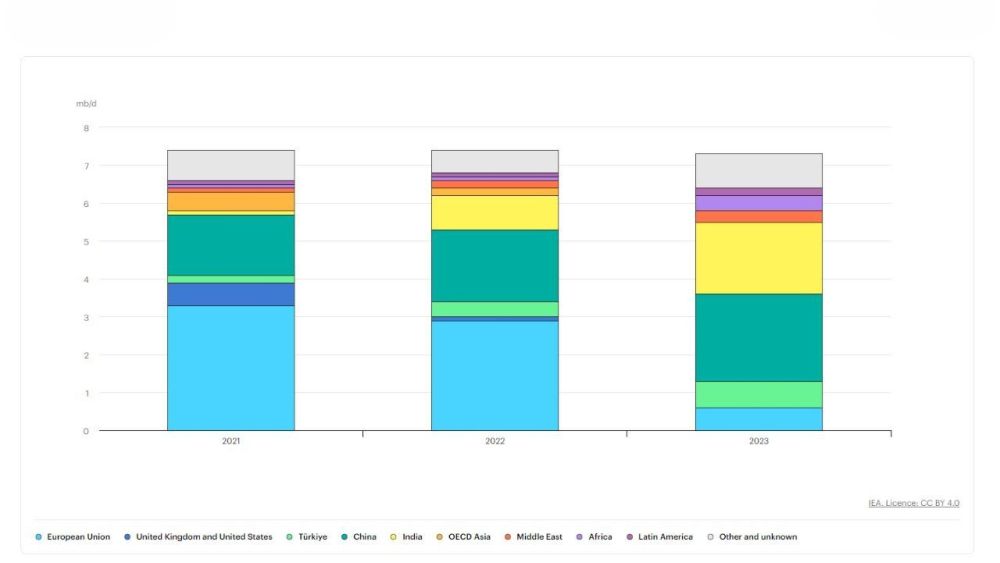Toggle United Kingdom and United States legend entry
The width and height of the screenshot is (1000, 563).
(x=198, y=537)
